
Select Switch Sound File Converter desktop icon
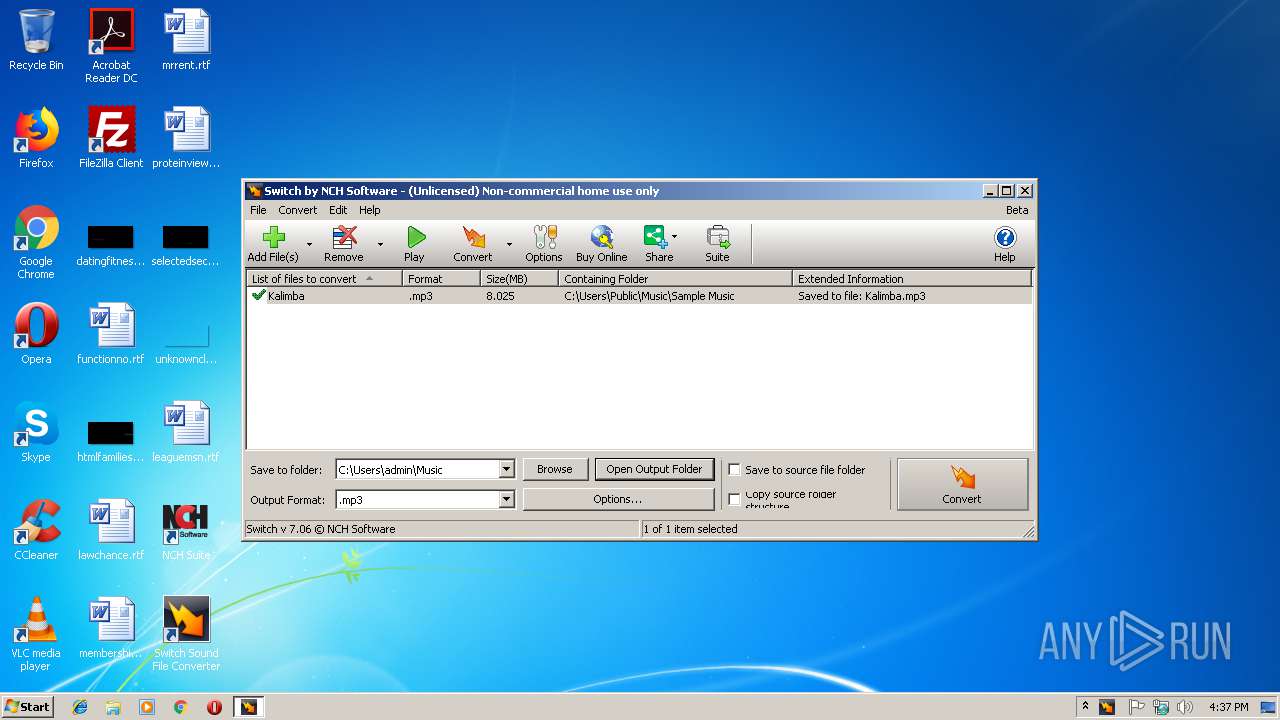coord(186,634)
